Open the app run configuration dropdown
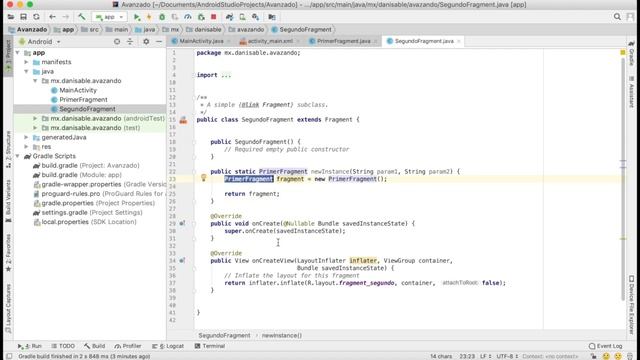Image resolution: width=640 pixels, height=360 pixels. [109, 17]
